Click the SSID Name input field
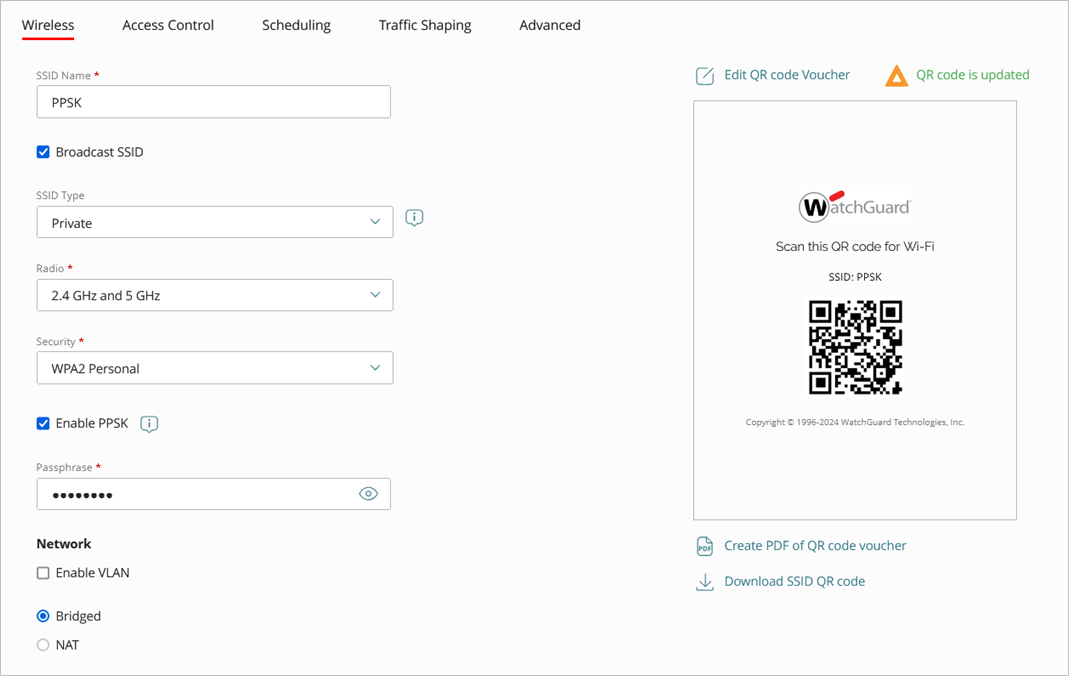The height and width of the screenshot is (676, 1069). tap(213, 102)
